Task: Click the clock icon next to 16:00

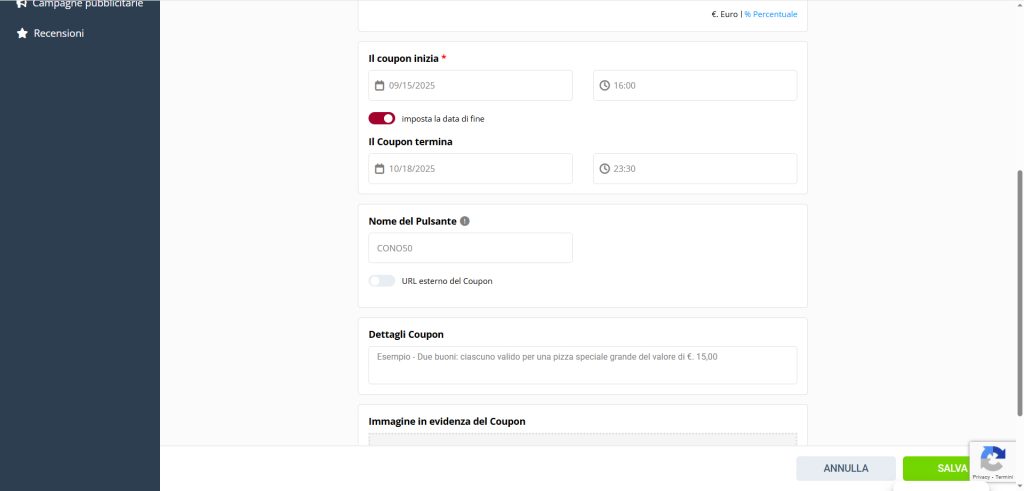Action: (604, 86)
